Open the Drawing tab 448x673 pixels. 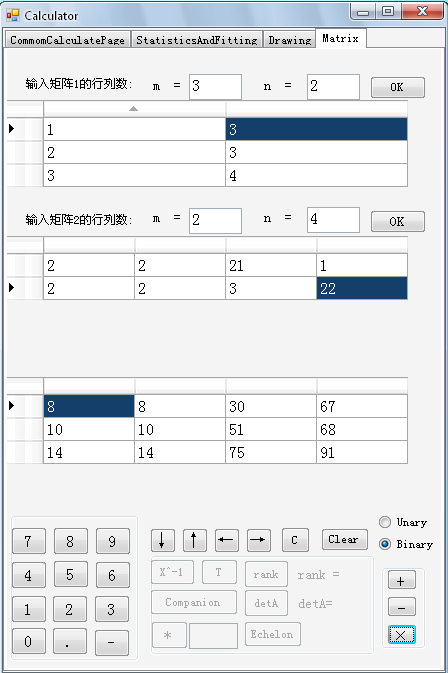(x=290, y=40)
